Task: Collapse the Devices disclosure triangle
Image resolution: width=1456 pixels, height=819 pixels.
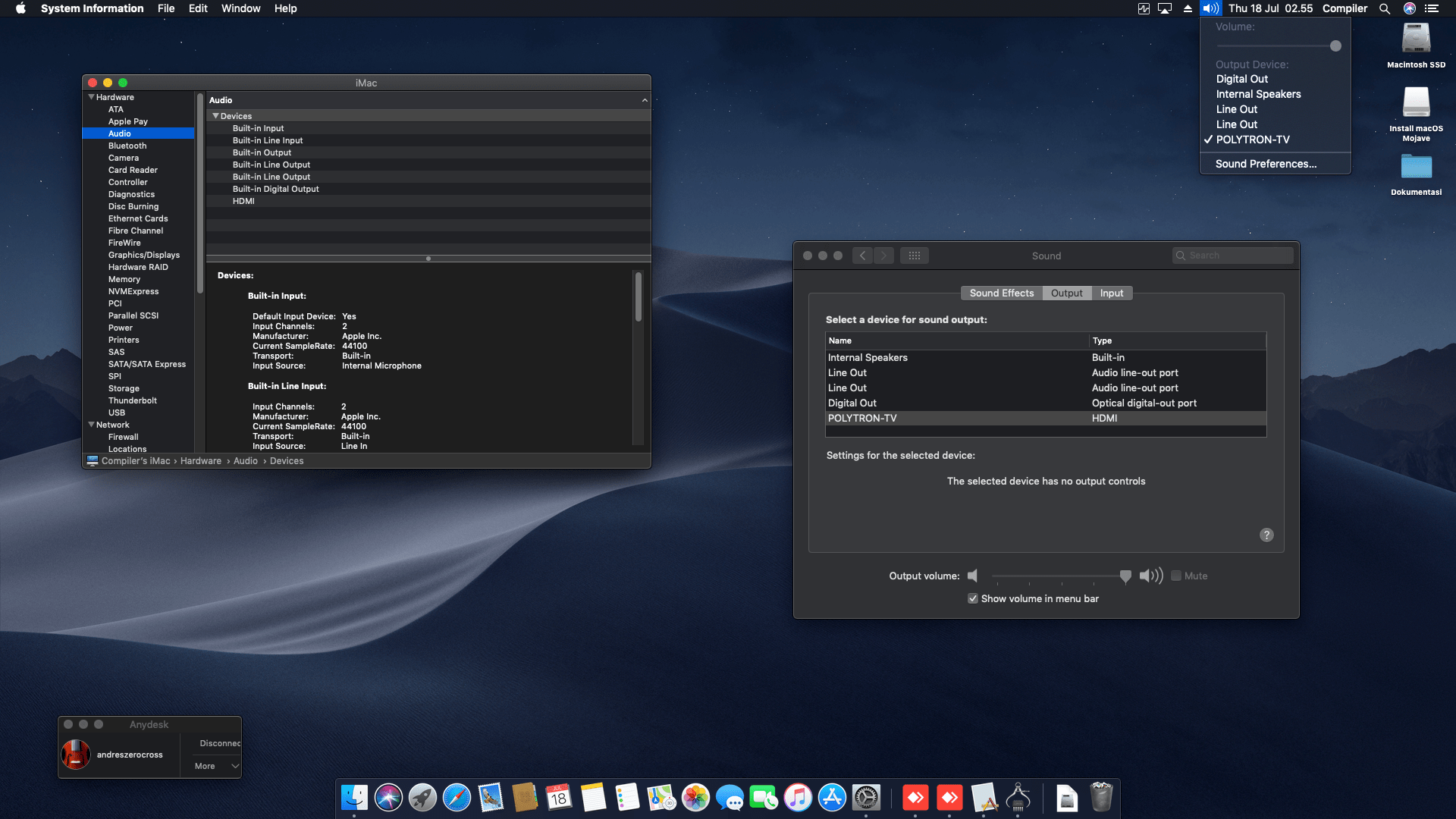Action: [x=215, y=116]
